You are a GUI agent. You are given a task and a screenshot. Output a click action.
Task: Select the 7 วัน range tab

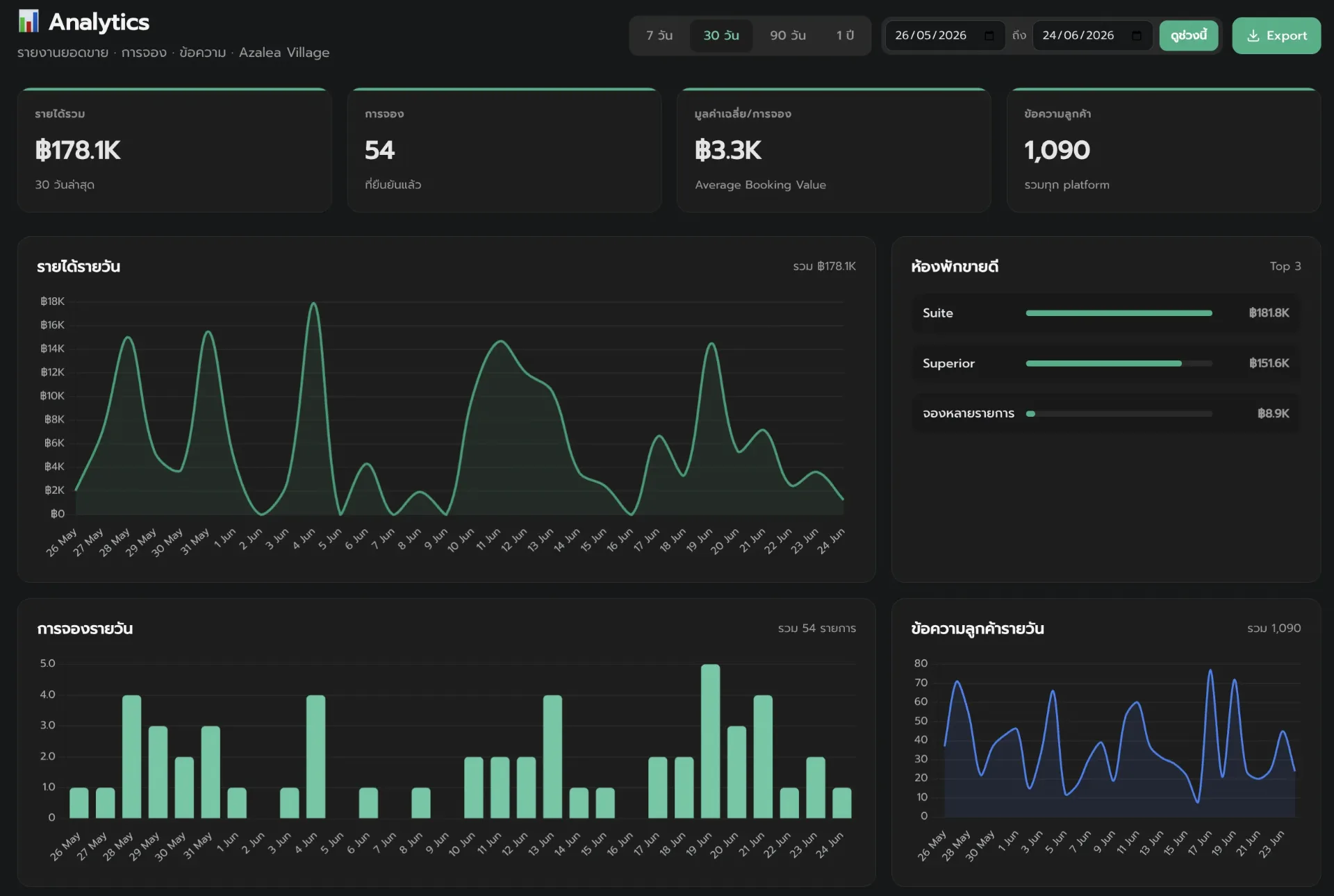pos(659,35)
